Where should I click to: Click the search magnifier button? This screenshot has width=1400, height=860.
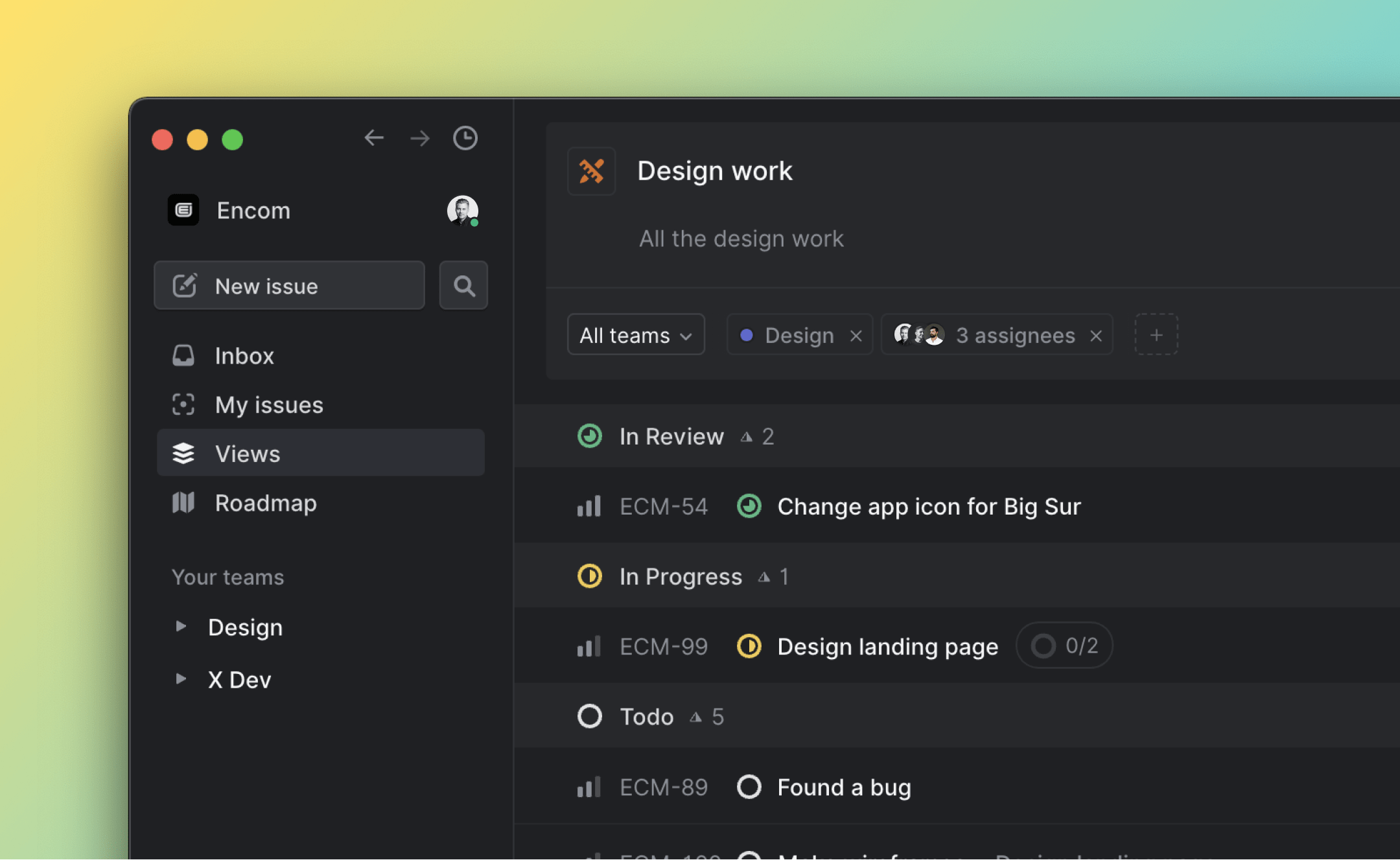click(x=463, y=286)
